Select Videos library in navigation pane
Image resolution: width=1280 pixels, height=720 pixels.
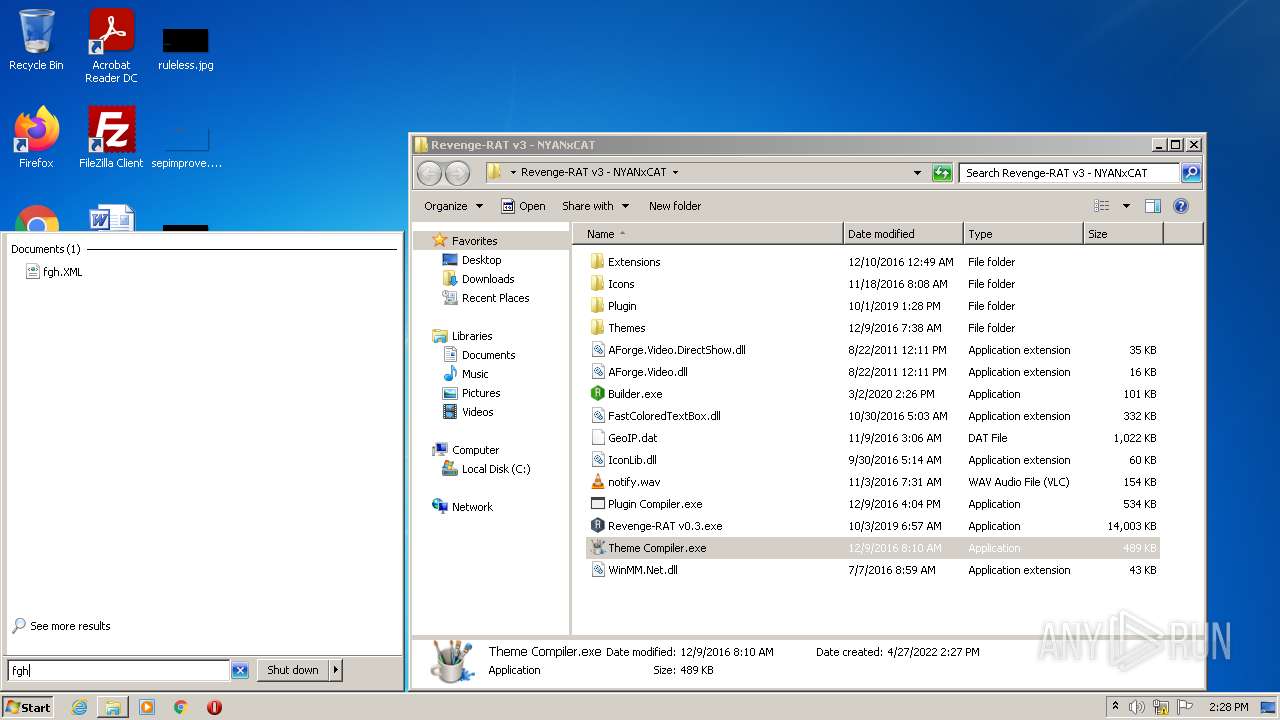[467, 412]
